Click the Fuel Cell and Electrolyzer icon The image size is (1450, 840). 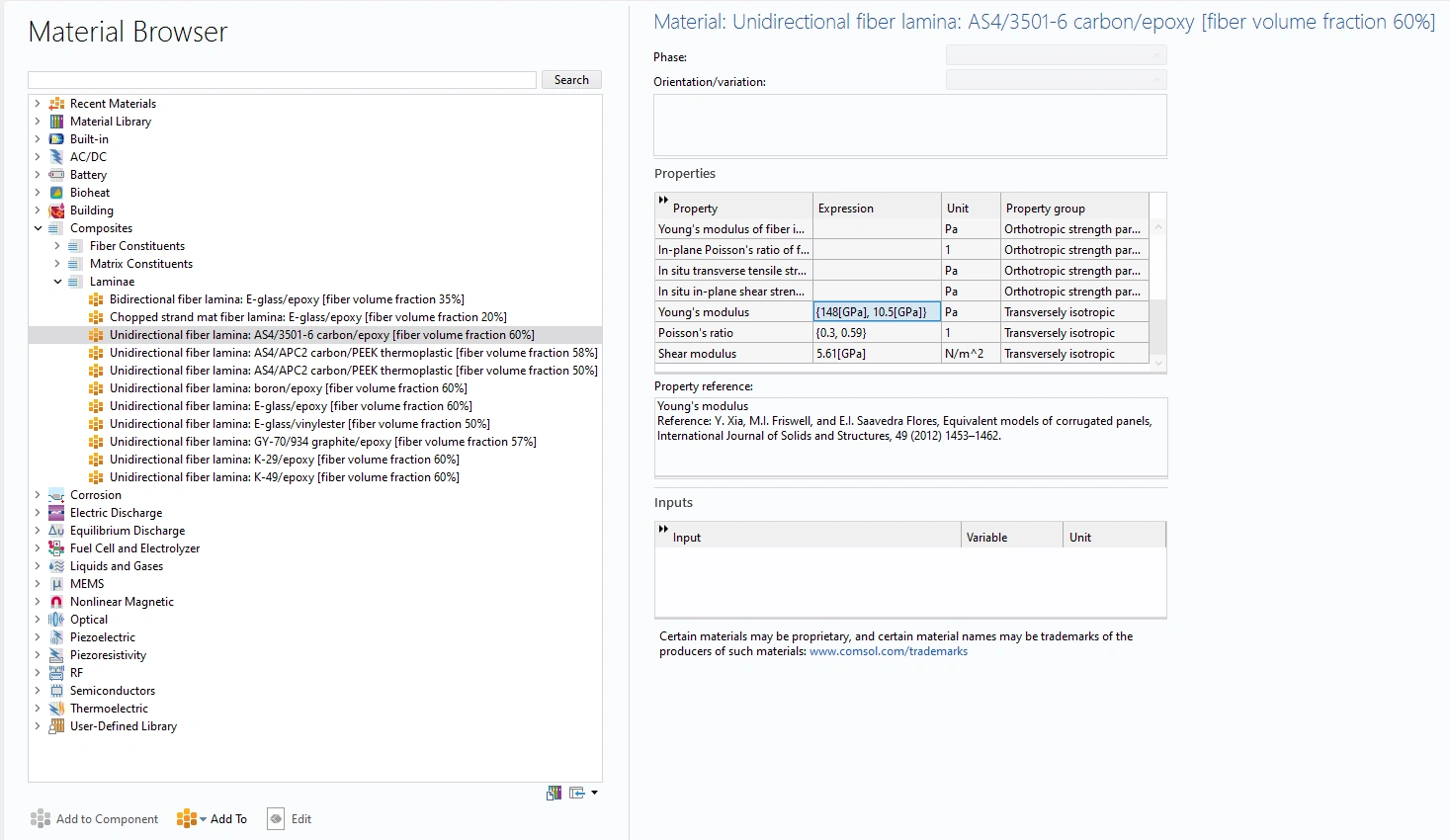(x=56, y=548)
